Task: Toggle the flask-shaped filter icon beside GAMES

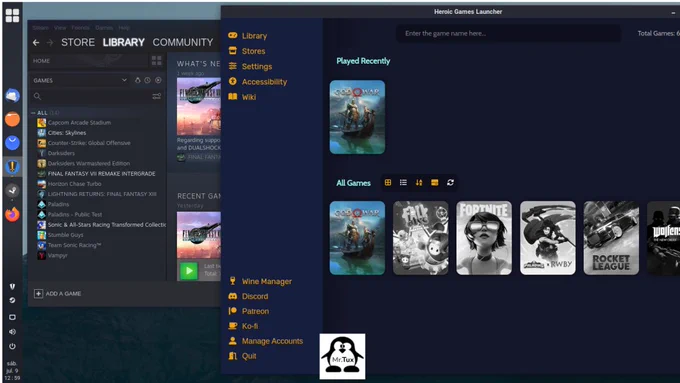Action: (x=137, y=80)
